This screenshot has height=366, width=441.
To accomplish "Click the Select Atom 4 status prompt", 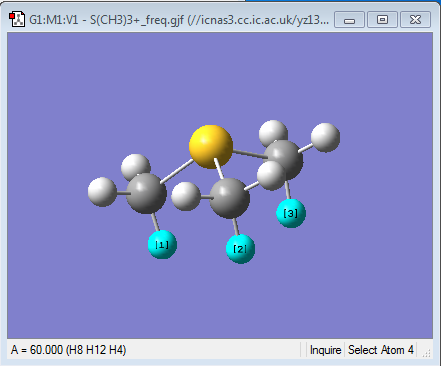I will click(381, 350).
